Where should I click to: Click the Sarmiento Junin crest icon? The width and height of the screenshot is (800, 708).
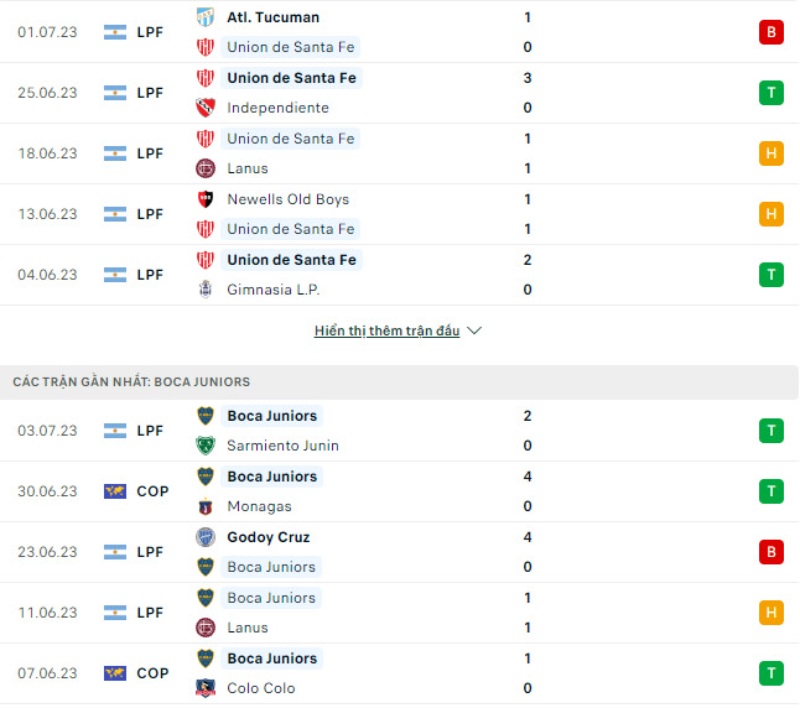205,446
